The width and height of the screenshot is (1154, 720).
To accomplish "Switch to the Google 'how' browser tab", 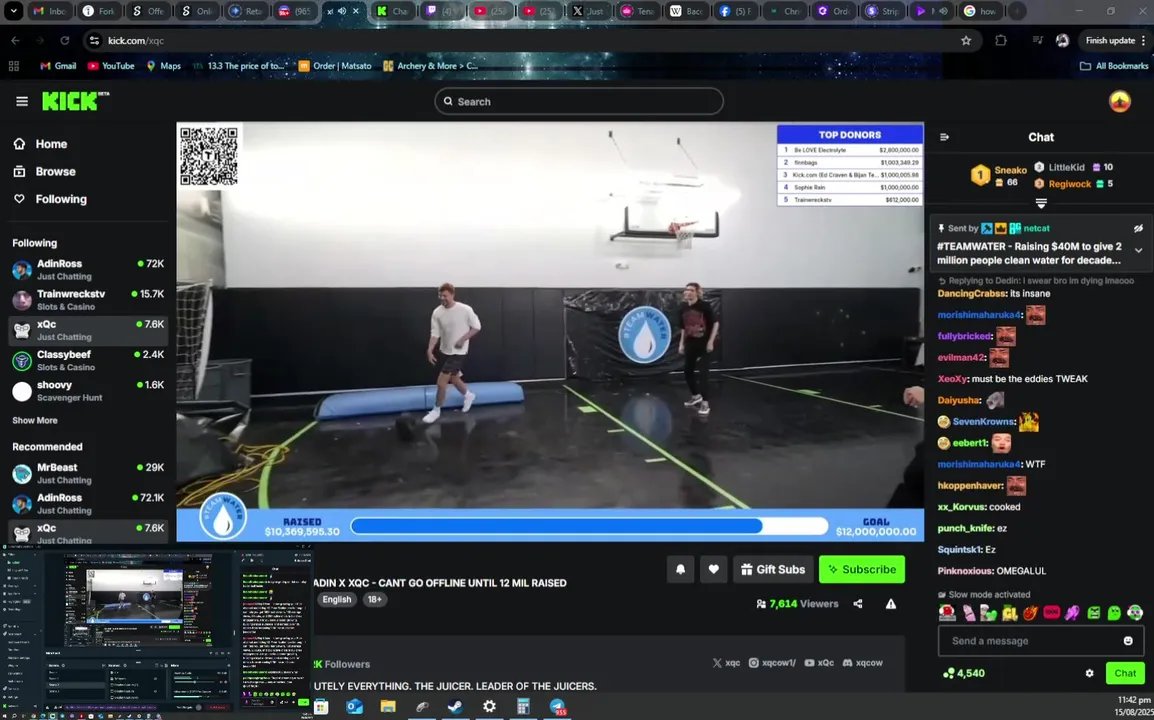I will click(980, 11).
